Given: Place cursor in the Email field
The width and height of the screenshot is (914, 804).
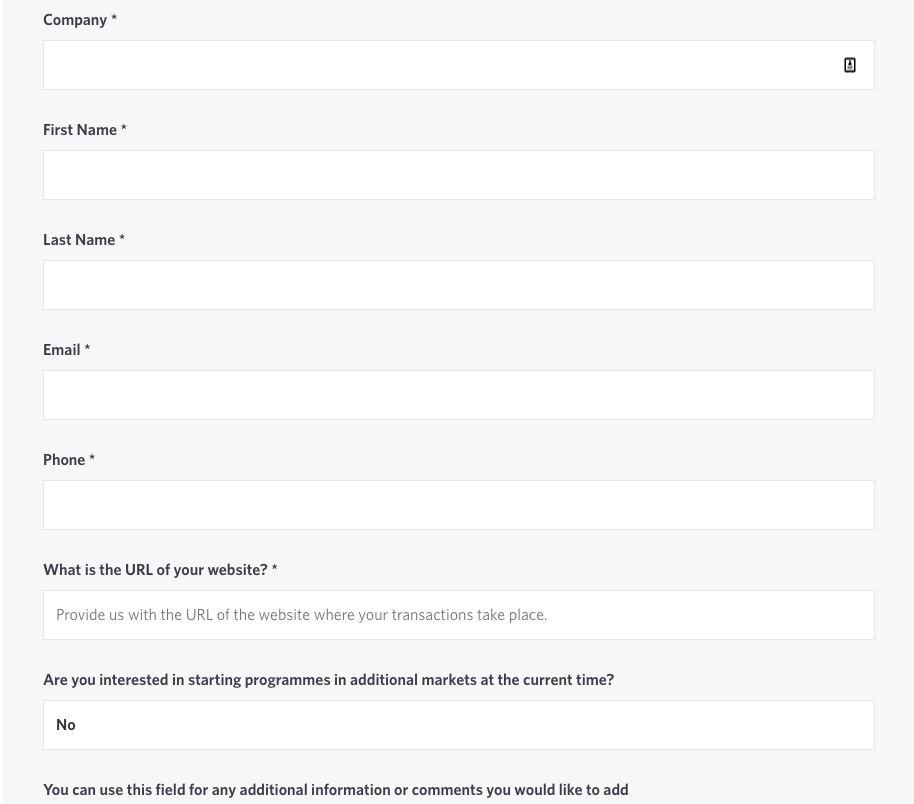Looking at the screenshot, I should coord(458,395).
